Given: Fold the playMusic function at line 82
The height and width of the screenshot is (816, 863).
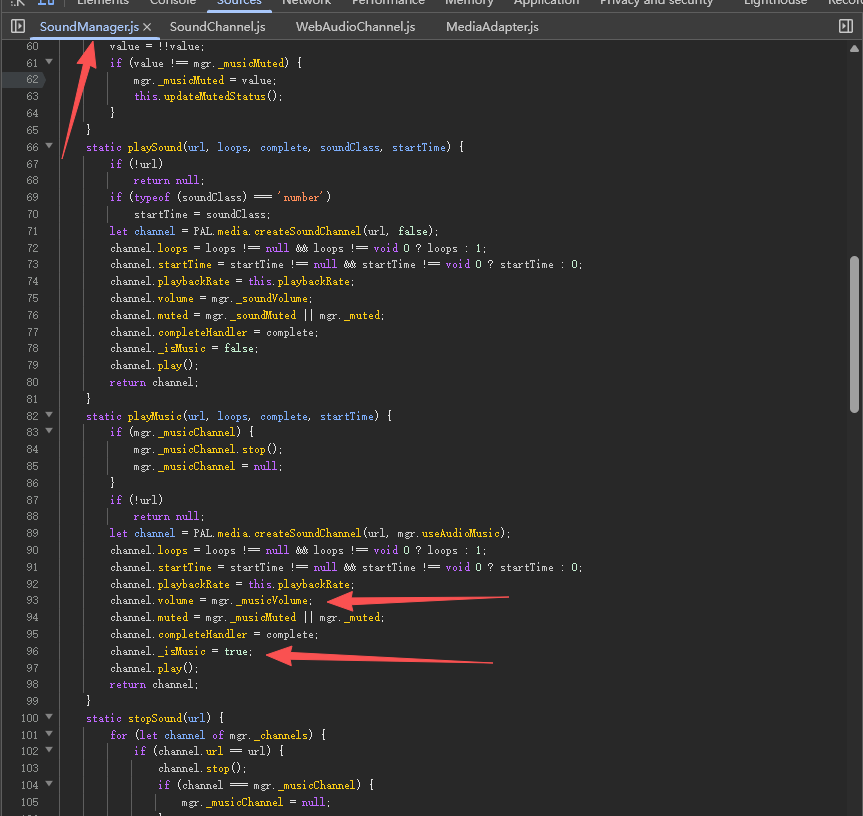Looking at the screenshot, I should tap(51, 416).
